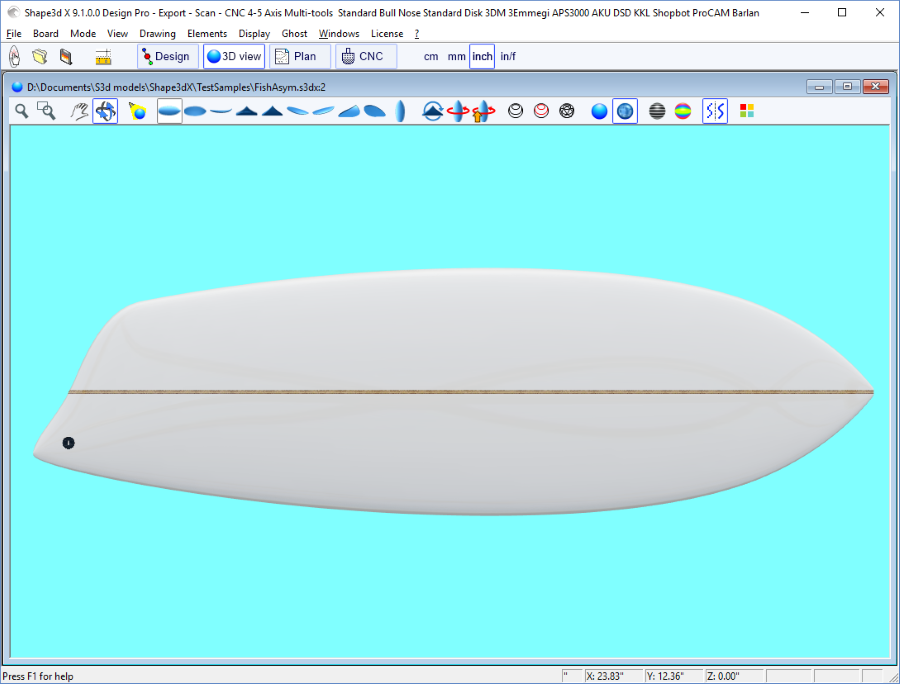Expand the Windows menu
The width and height of the screenshot is (900, 684).
point(339,33)
